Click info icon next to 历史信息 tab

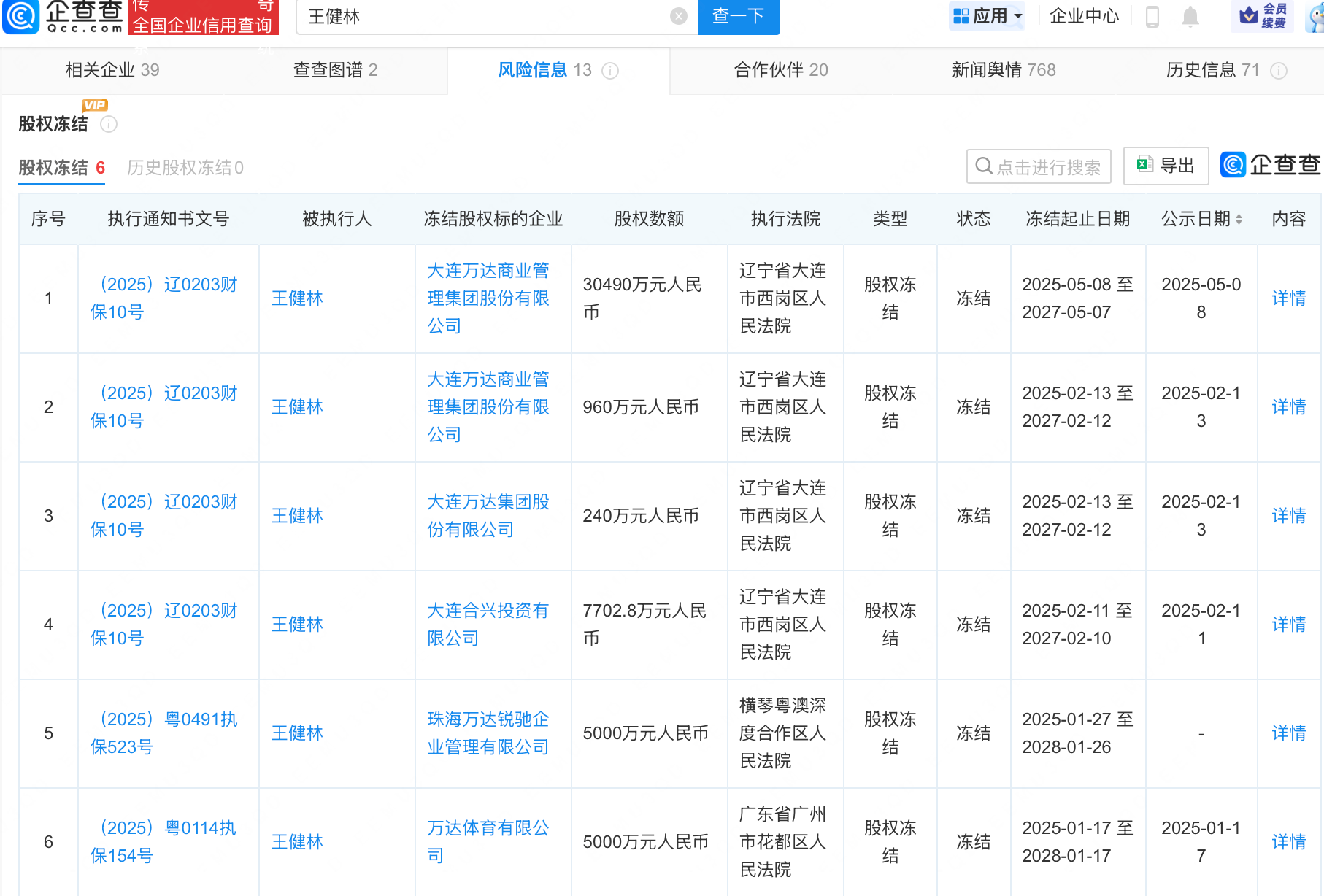coord(1278,71)
